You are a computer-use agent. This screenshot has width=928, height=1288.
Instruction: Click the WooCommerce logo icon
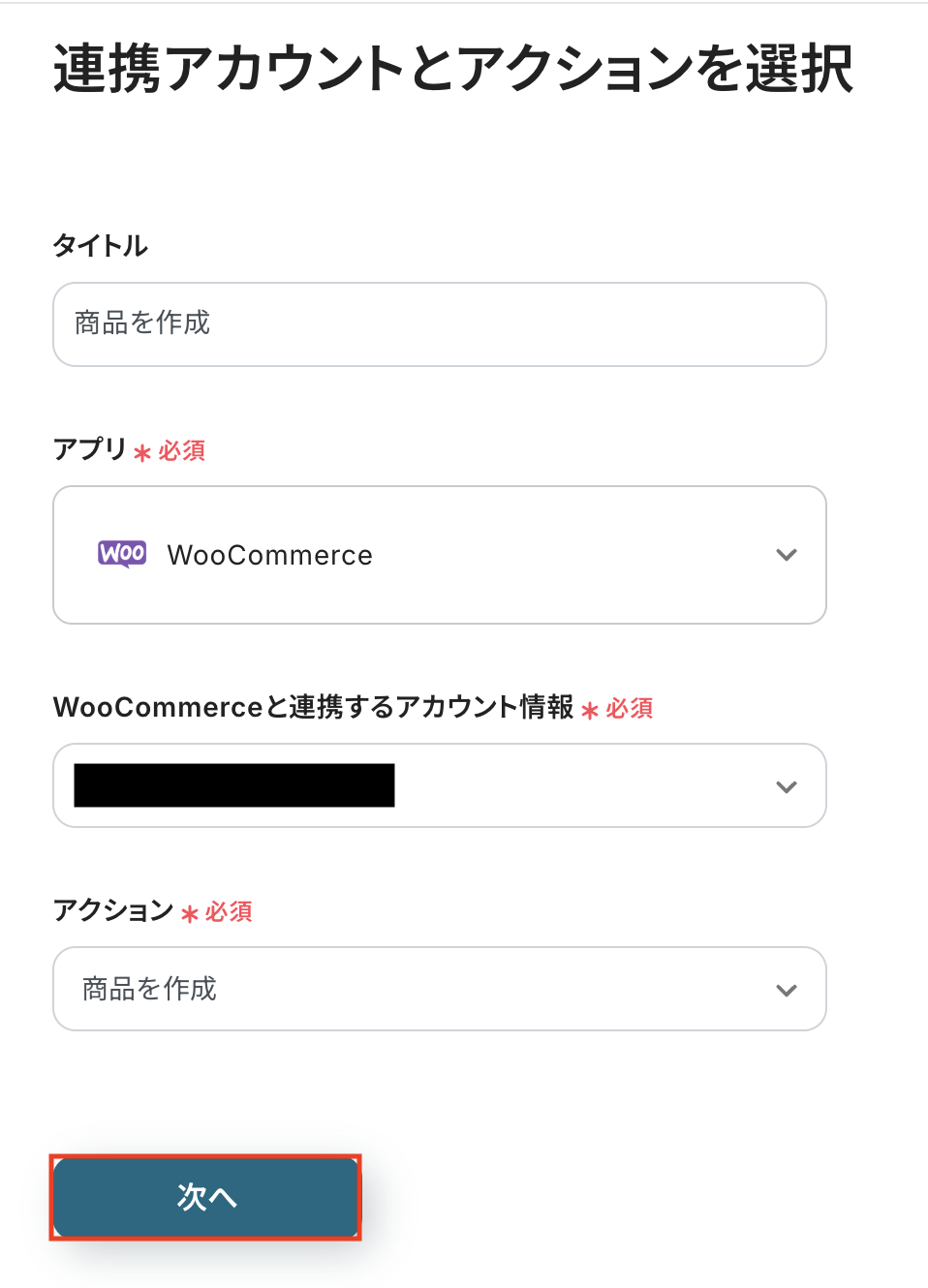point(122,554)
